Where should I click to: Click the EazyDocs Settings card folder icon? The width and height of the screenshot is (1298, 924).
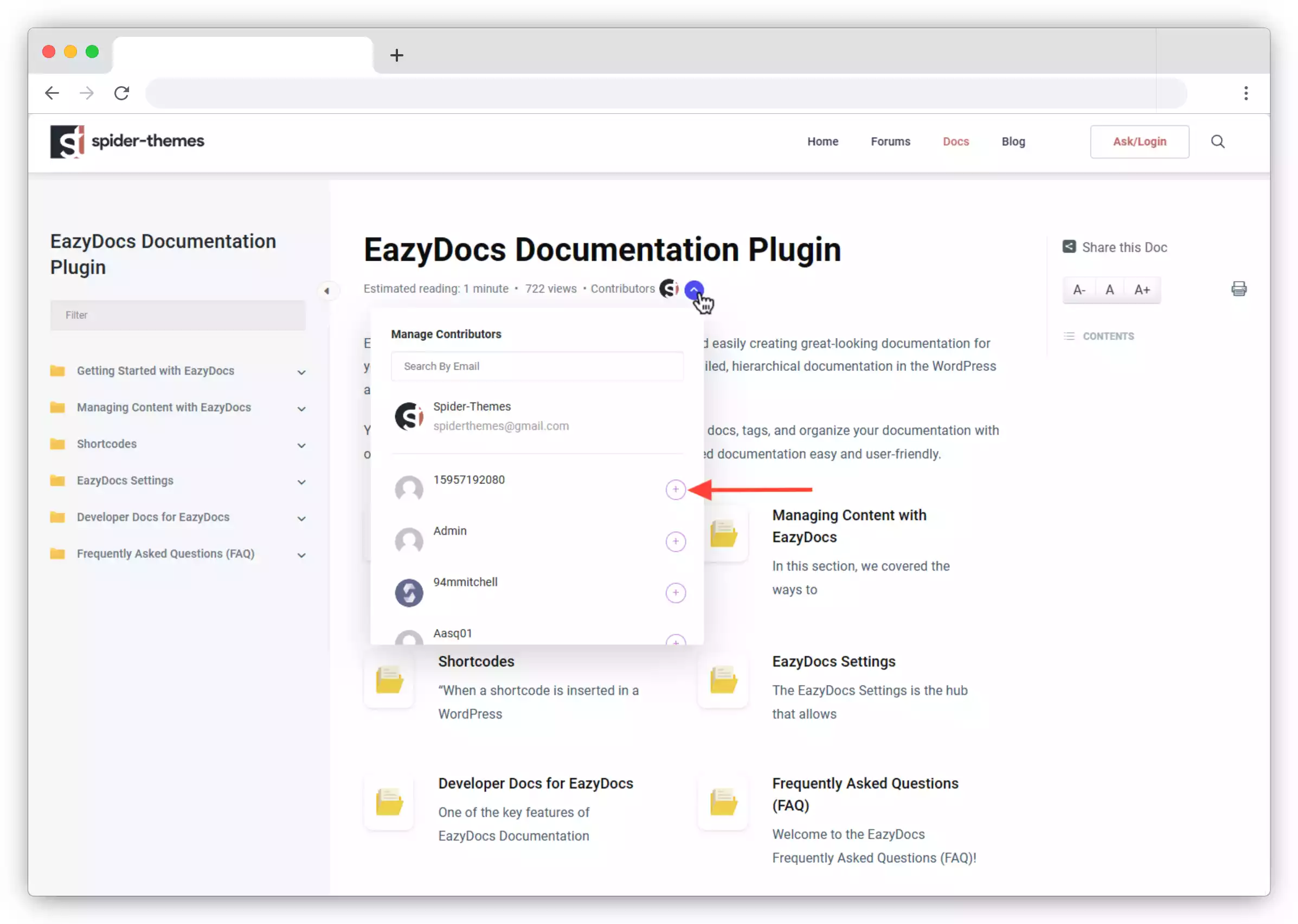tap(723, 681)
